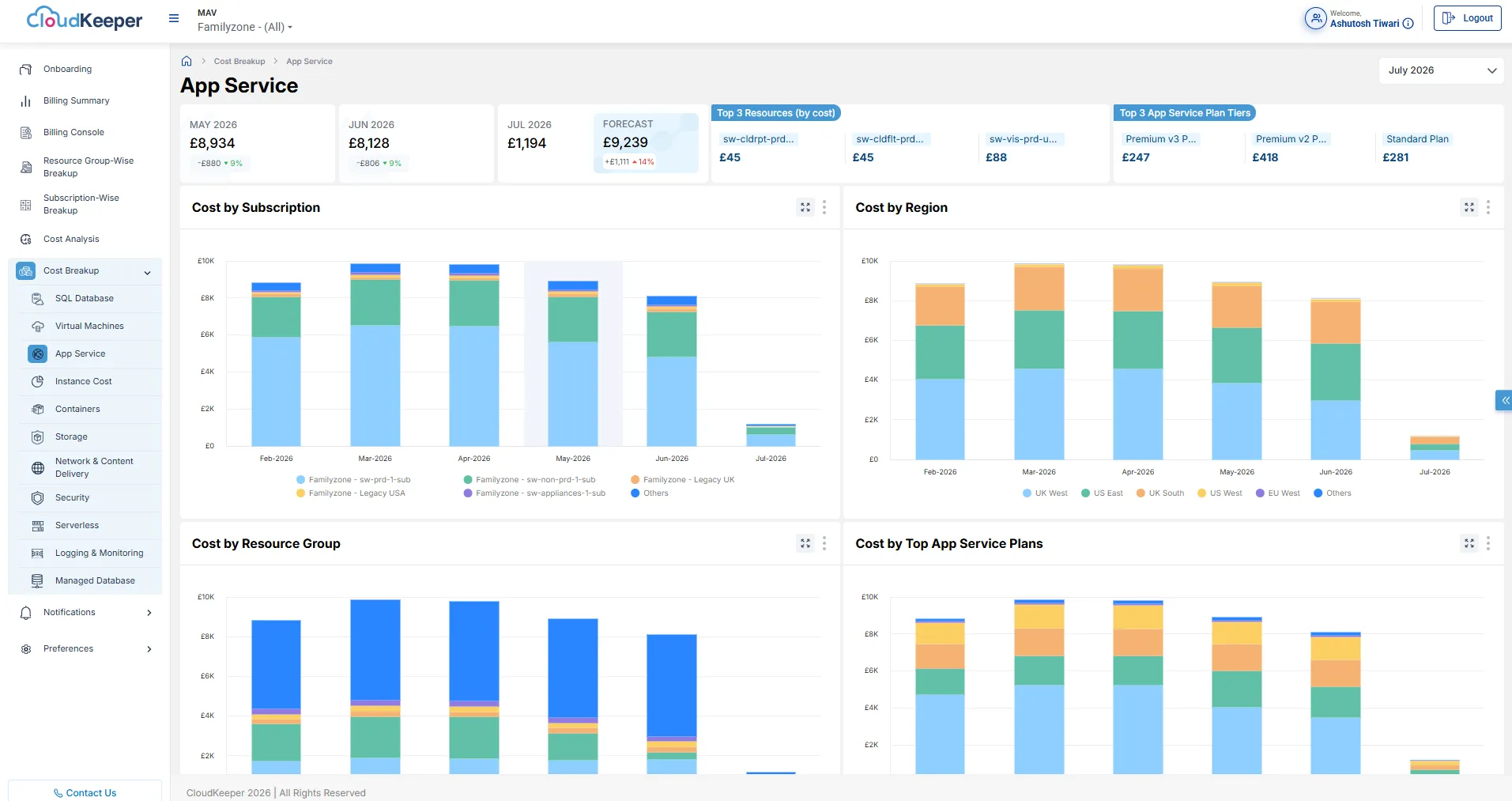Click the user avatar icon
This screenshot has height=801, width=1512.
click(x=1315, y=18)
